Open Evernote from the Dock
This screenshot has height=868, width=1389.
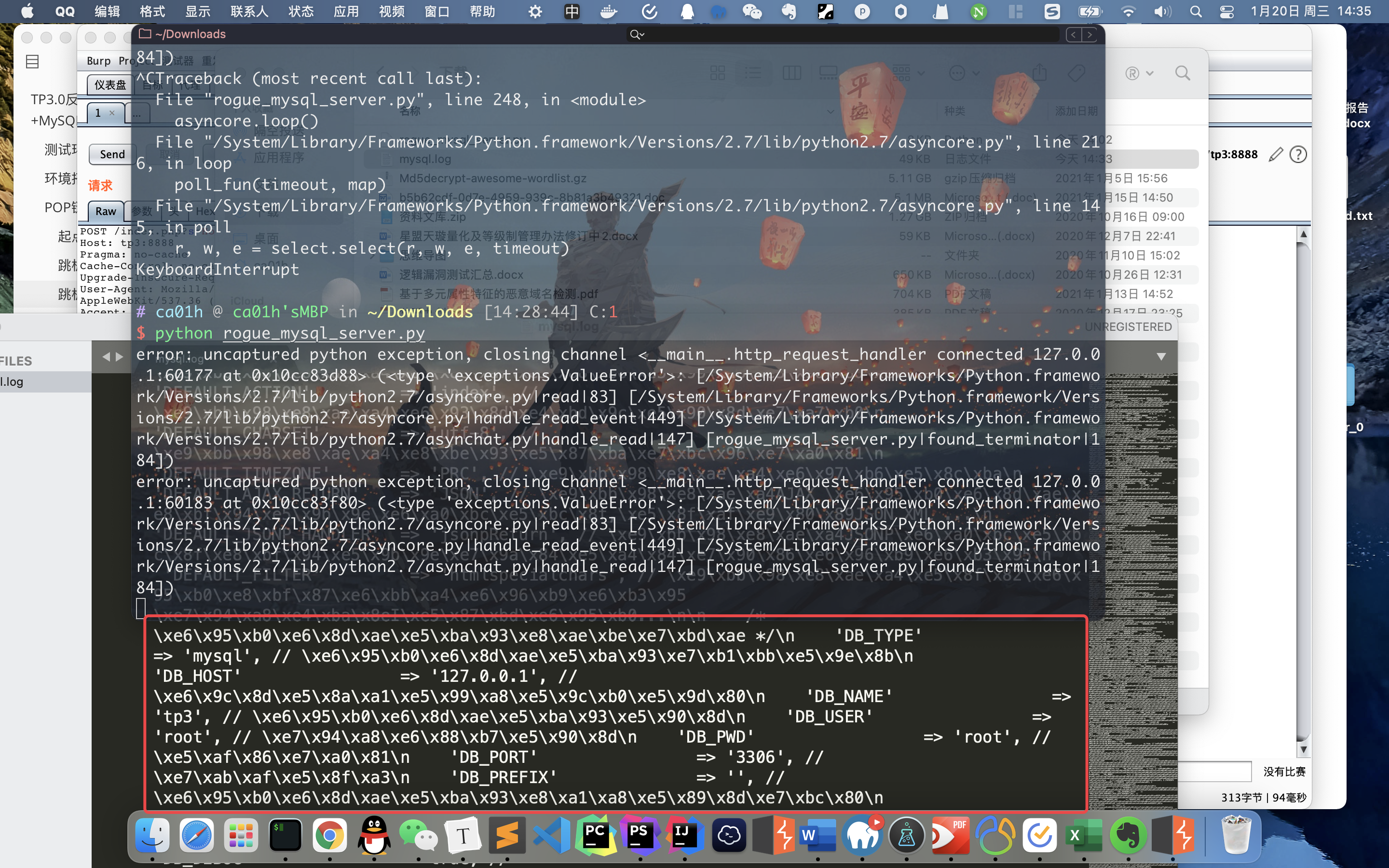click(1129, 835)
